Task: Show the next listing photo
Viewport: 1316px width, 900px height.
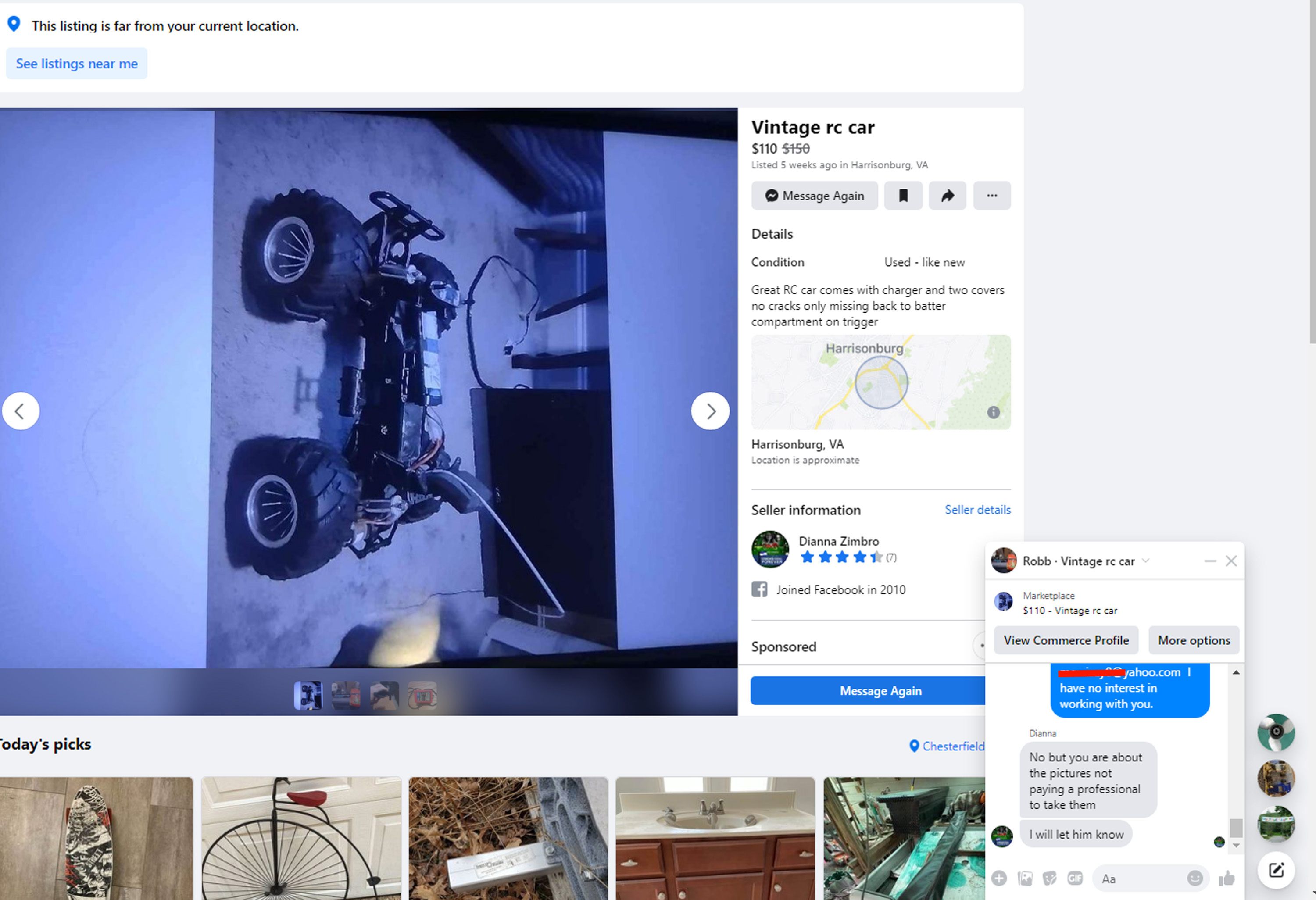Action: [x=710, y=411]
